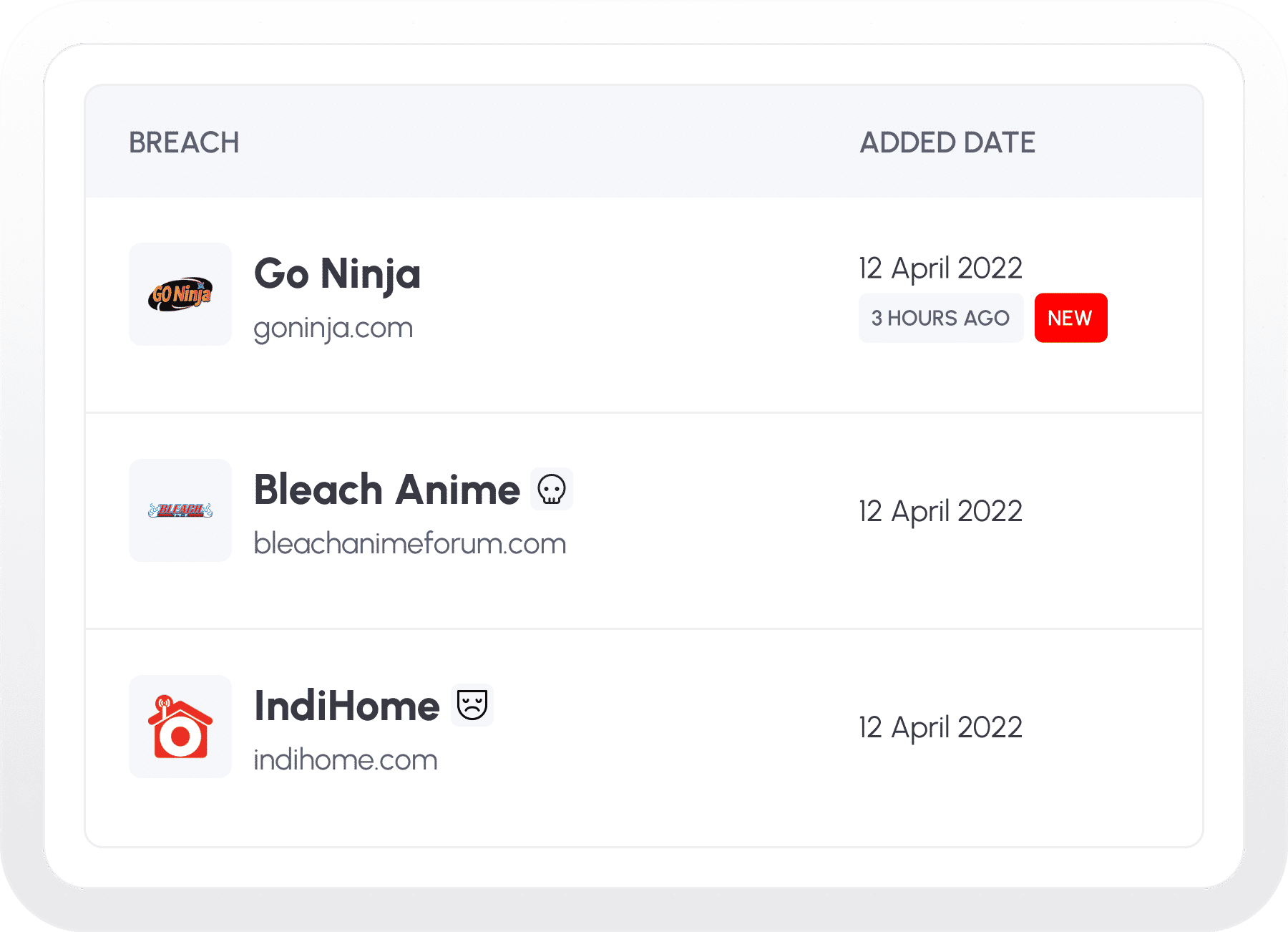The width and height of the screenshot is (1288, 932).
Task: Open the indihome.com link
Action: [346, 760]
